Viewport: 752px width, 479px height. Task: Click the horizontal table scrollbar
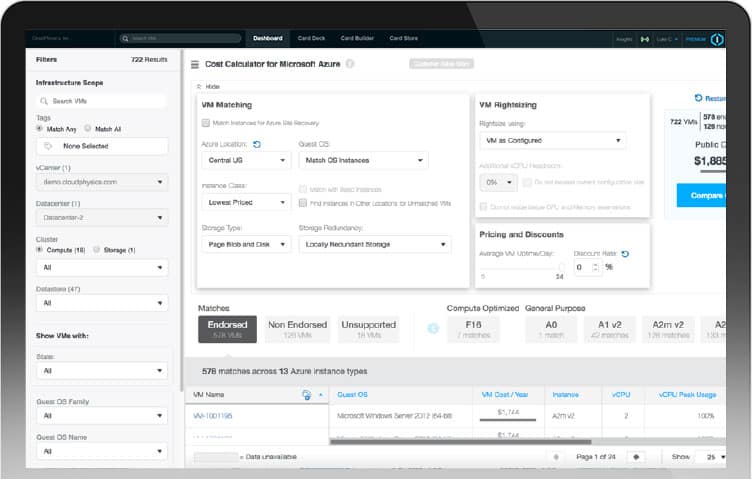pyautogui.click(x=460, y=442)
